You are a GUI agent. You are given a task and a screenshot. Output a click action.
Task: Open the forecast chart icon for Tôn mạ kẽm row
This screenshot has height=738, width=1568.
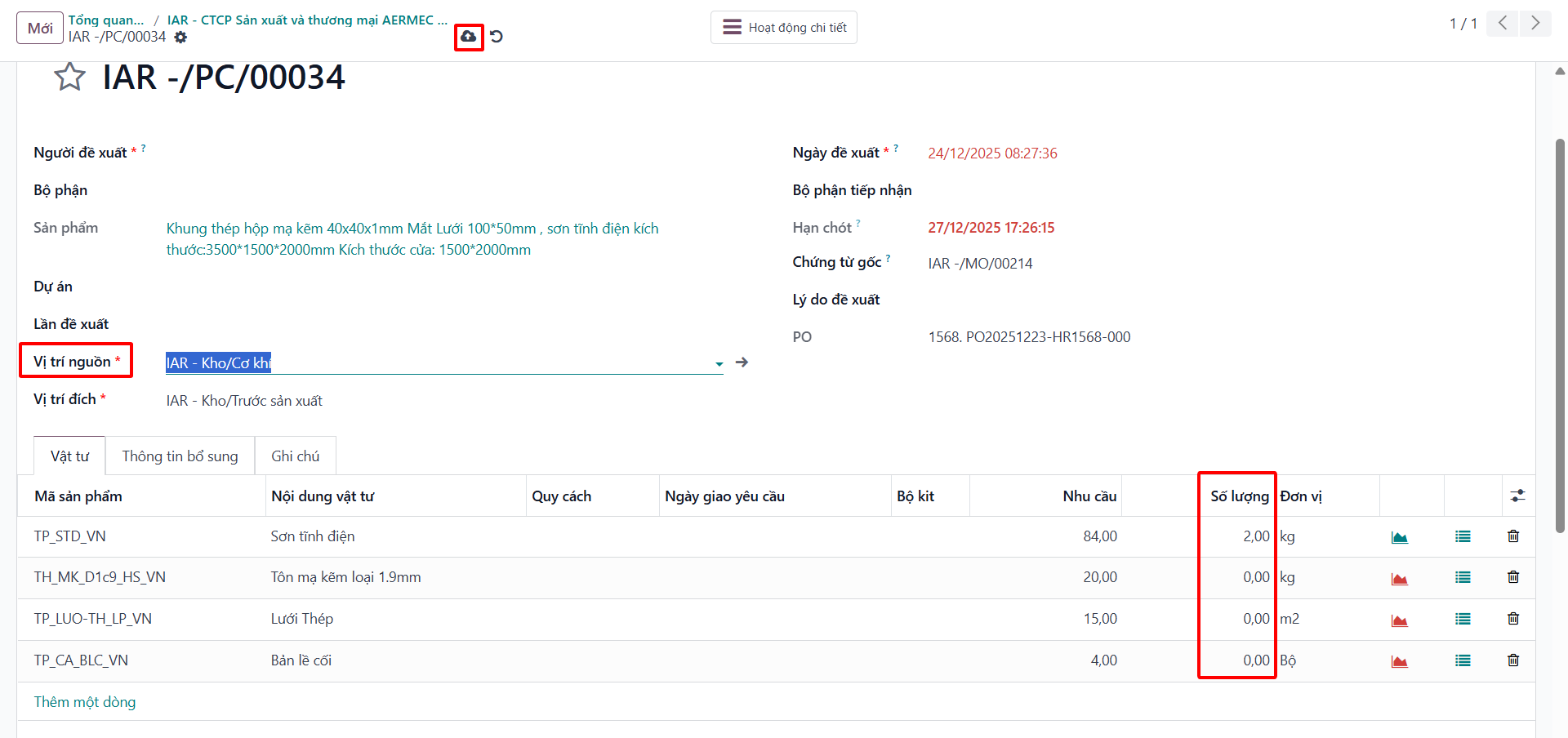[1400, 578]
